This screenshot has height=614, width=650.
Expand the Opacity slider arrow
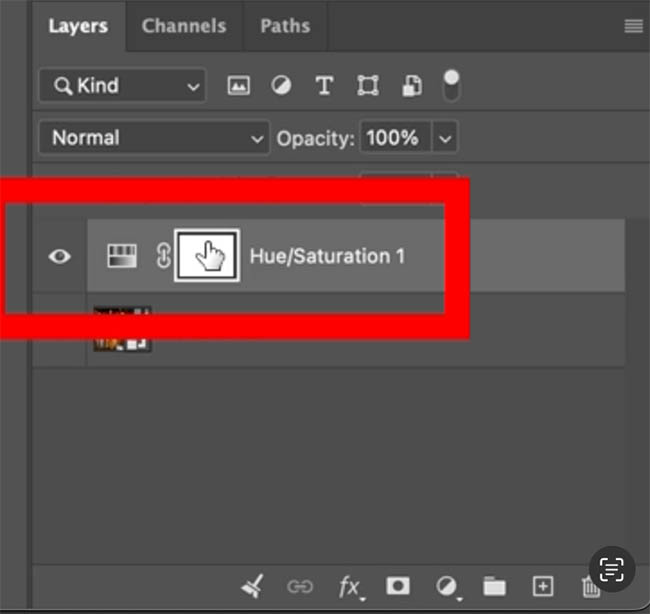click(x=445, y=138)
